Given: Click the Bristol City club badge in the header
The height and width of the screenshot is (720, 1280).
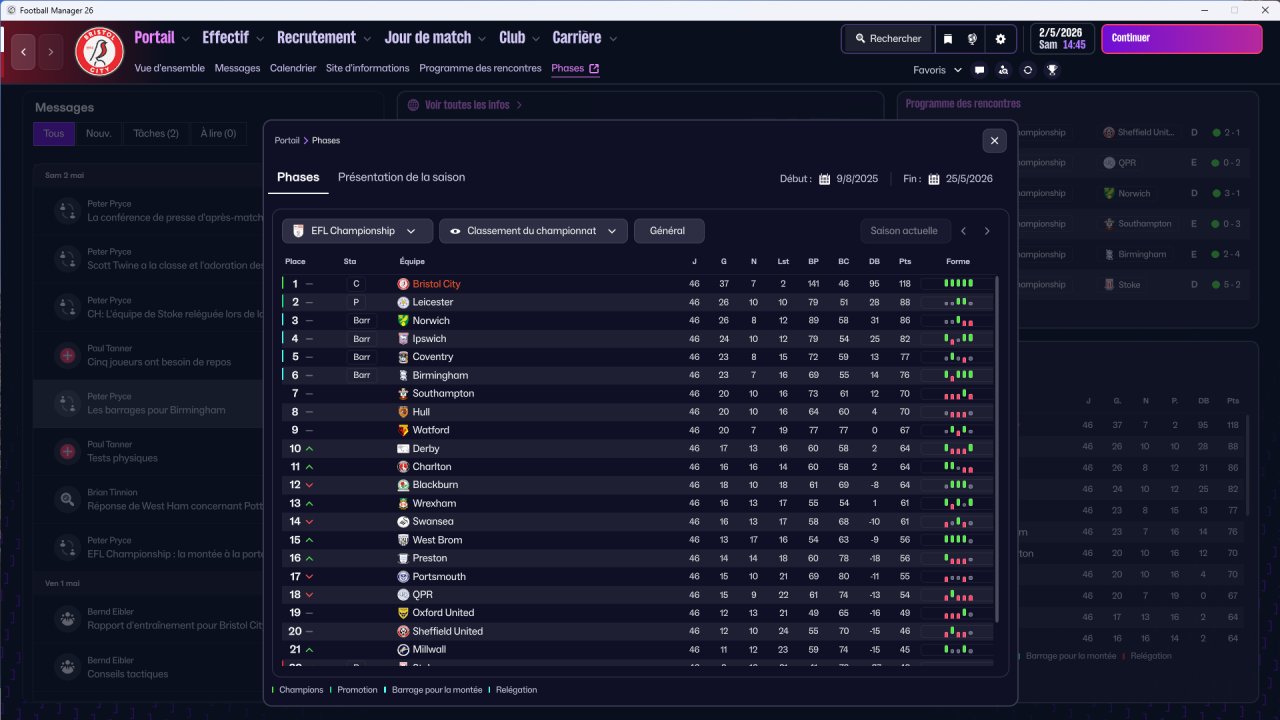Looking at the screenshot, I should tap(99, 51).
